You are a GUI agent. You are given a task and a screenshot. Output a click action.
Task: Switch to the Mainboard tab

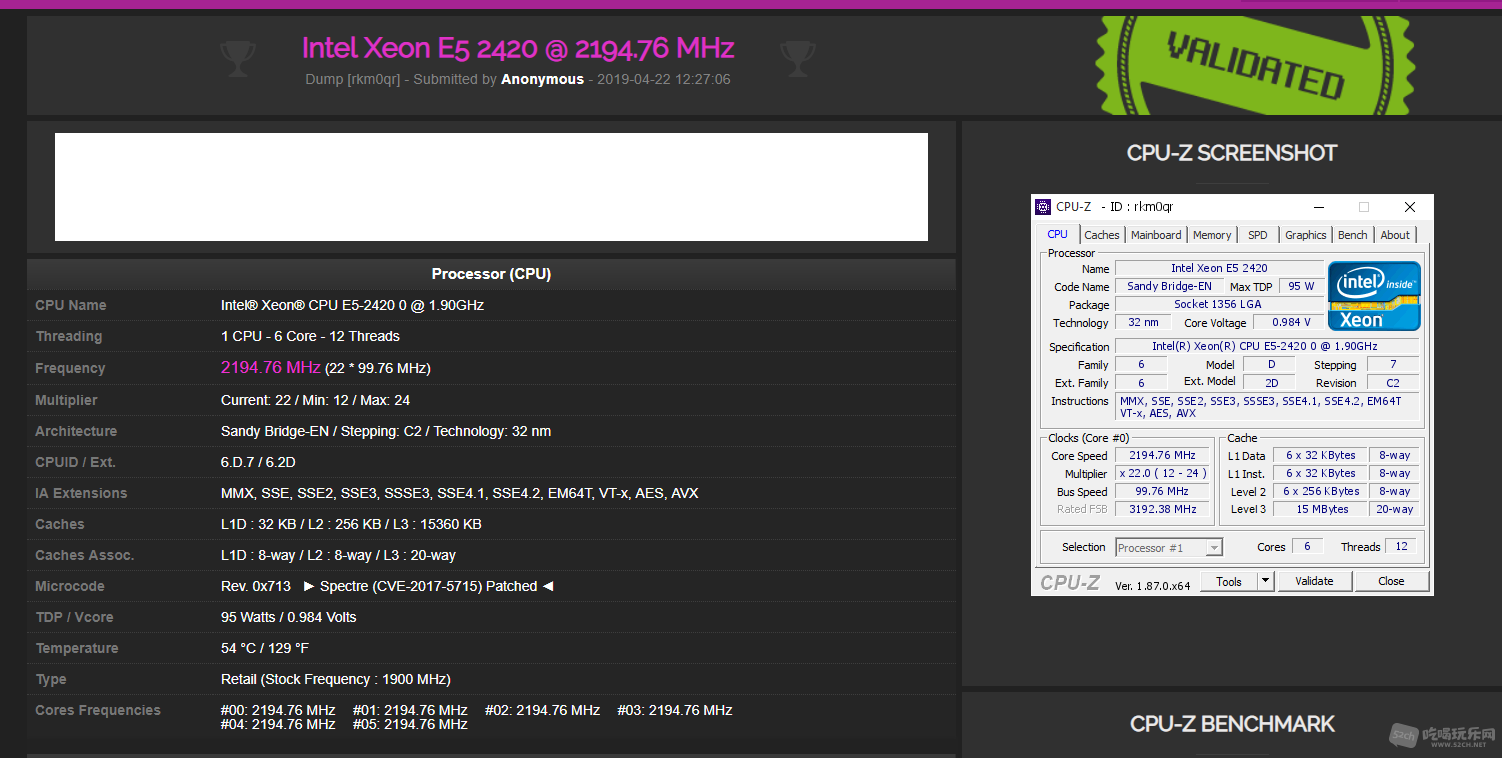(1156, 235)
